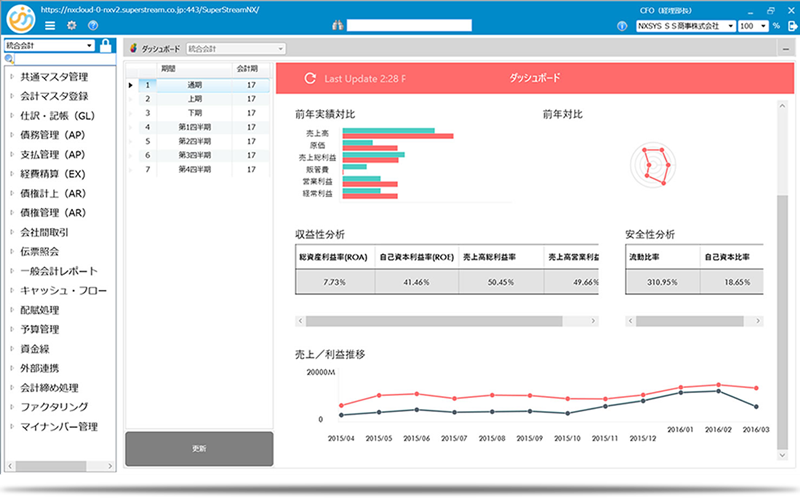Image resolution: width=800 pixels, height=504 pixels.
Task: Open the 統合会計 module dropdown in sidebar
Action: tap(90, 45)
